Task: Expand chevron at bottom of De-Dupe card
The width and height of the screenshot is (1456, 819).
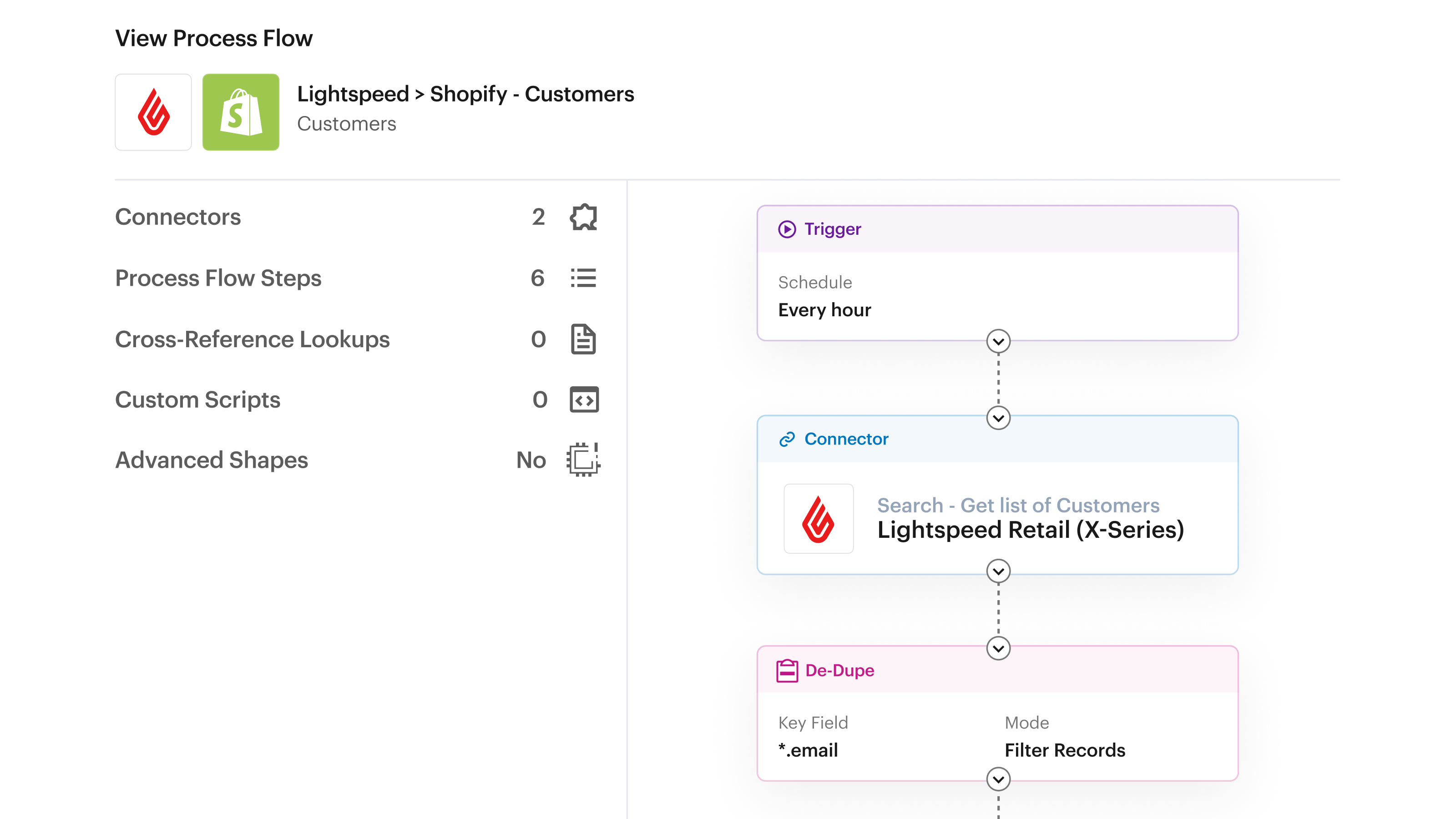Action: click(998, 779)
